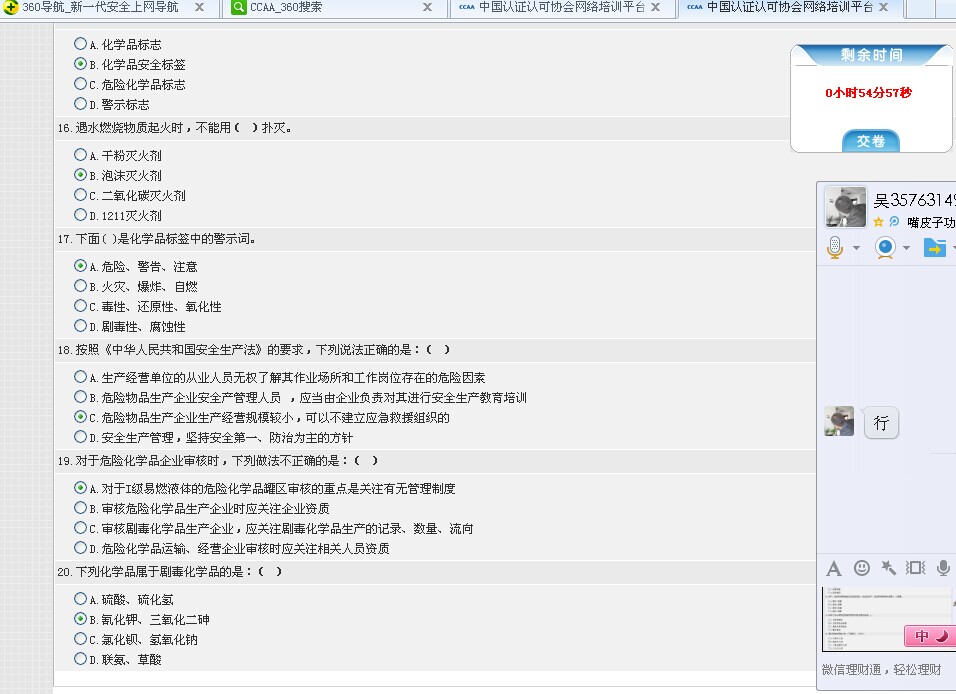Open contact avatar in chat header
The height and width of the screenshot is (694, 956).
click(x=845, y=207)
